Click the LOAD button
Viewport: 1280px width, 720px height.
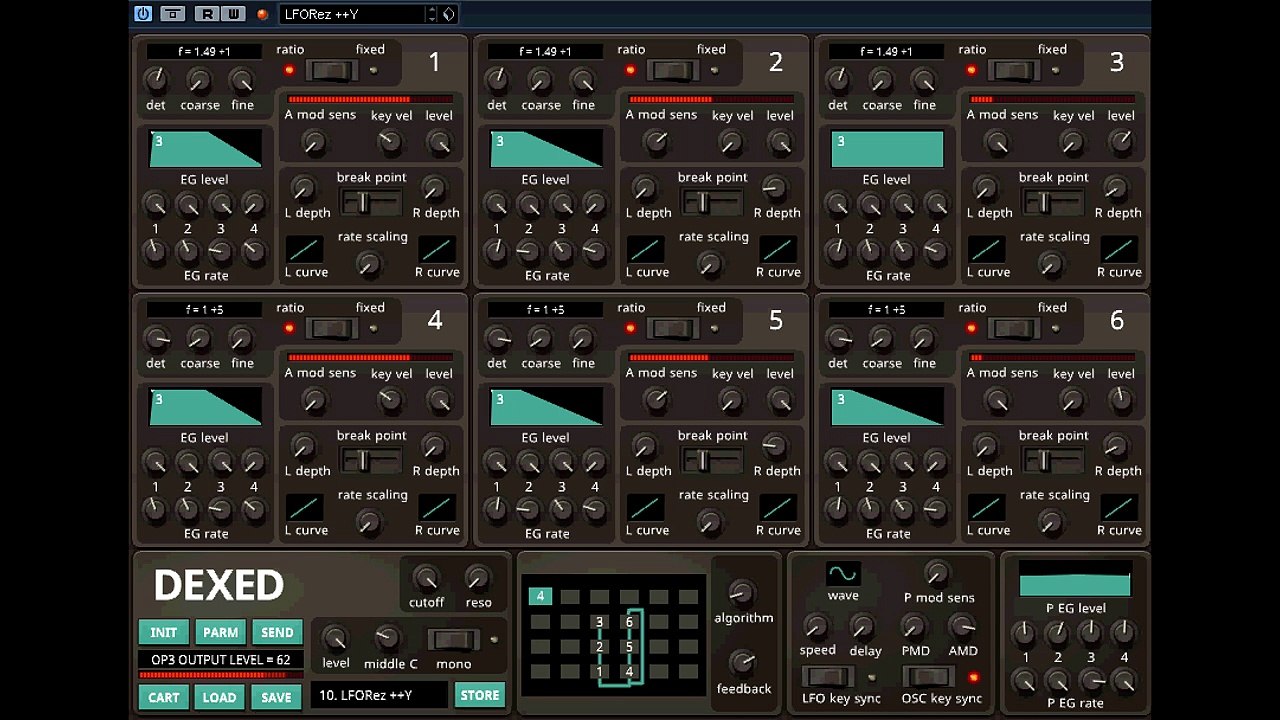coord(220,697)
